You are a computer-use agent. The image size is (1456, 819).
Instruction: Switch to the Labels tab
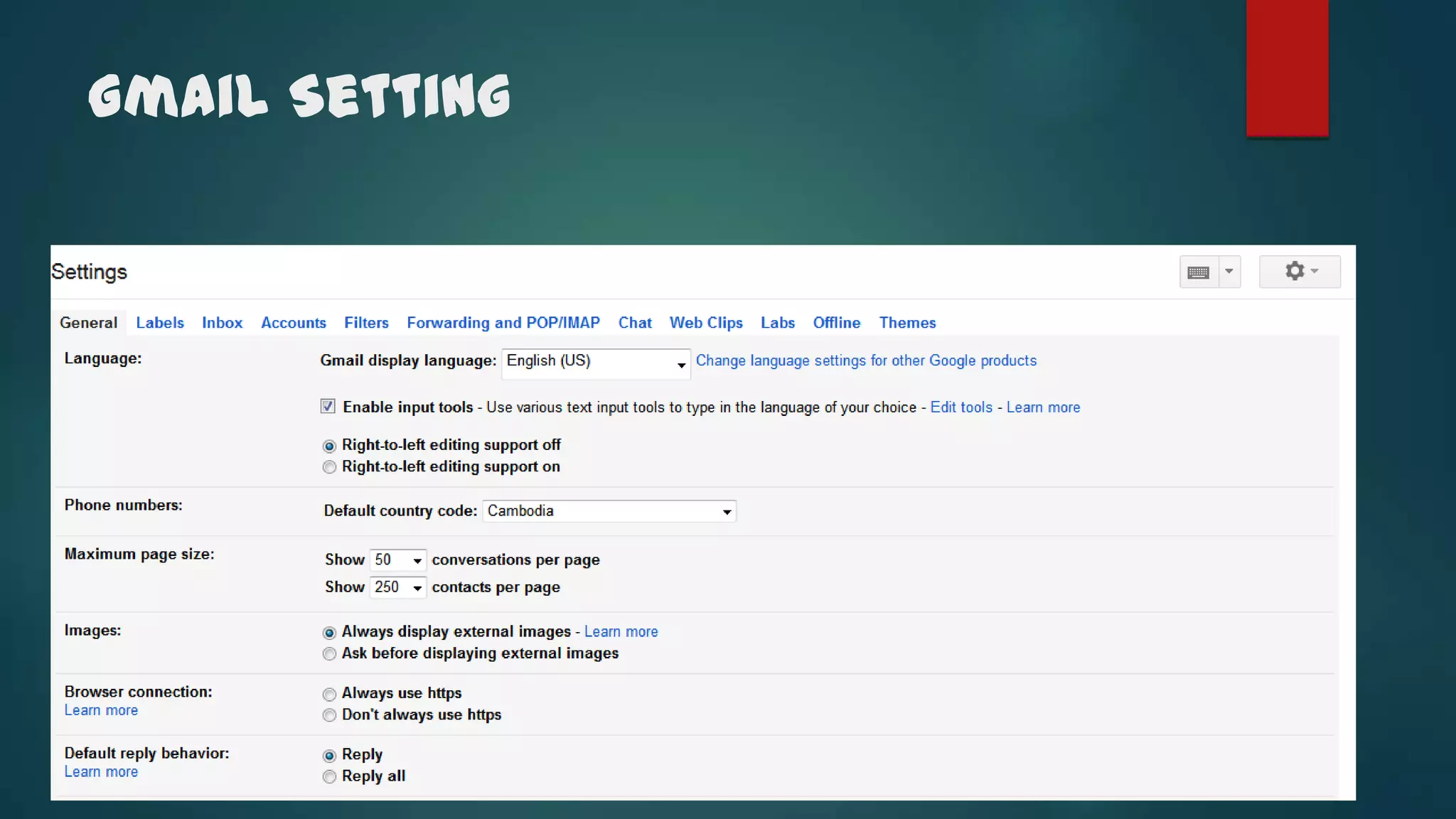tap(160, 323)
